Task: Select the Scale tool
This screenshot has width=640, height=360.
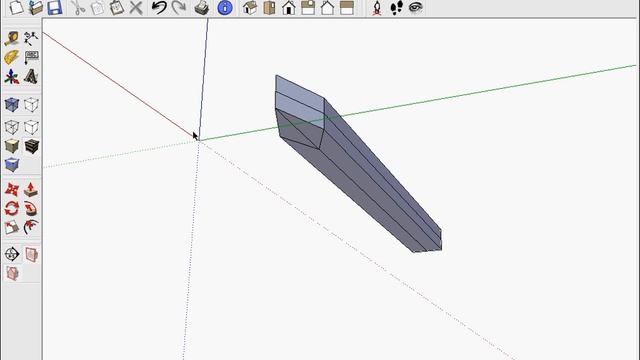Action: (x=12, y=227)
